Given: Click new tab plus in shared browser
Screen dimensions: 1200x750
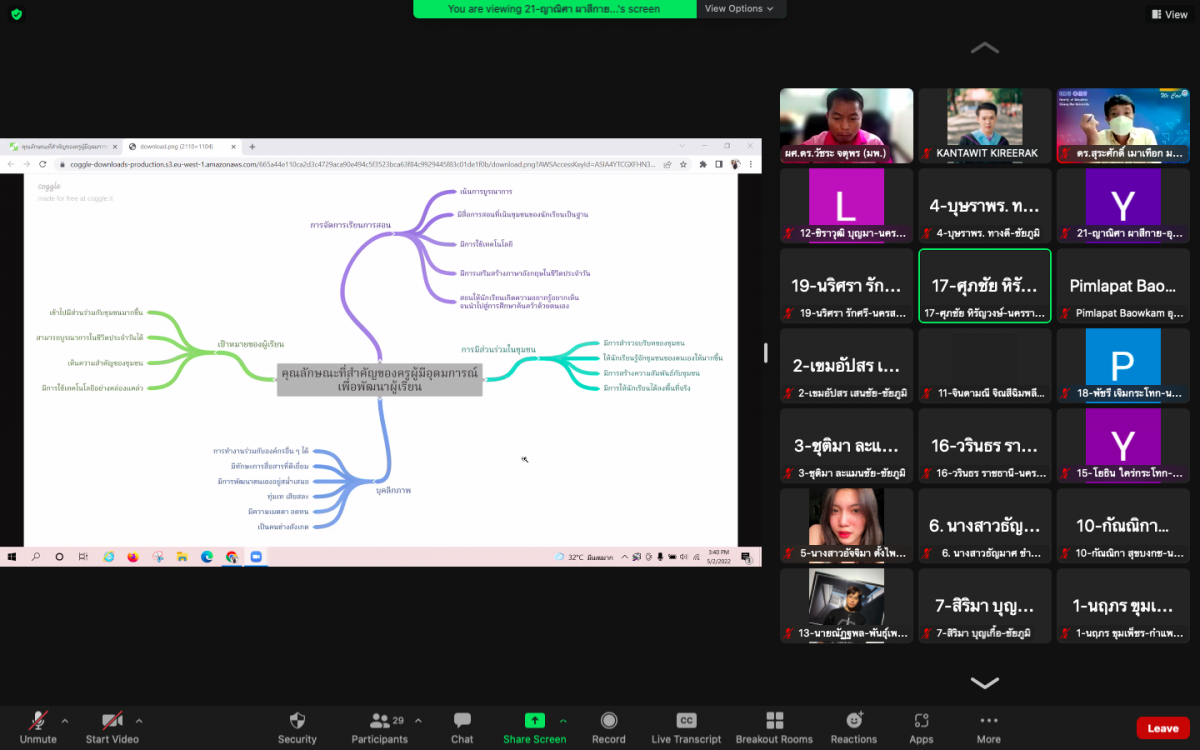Looking at the screenshot, I should pos(252,146).
